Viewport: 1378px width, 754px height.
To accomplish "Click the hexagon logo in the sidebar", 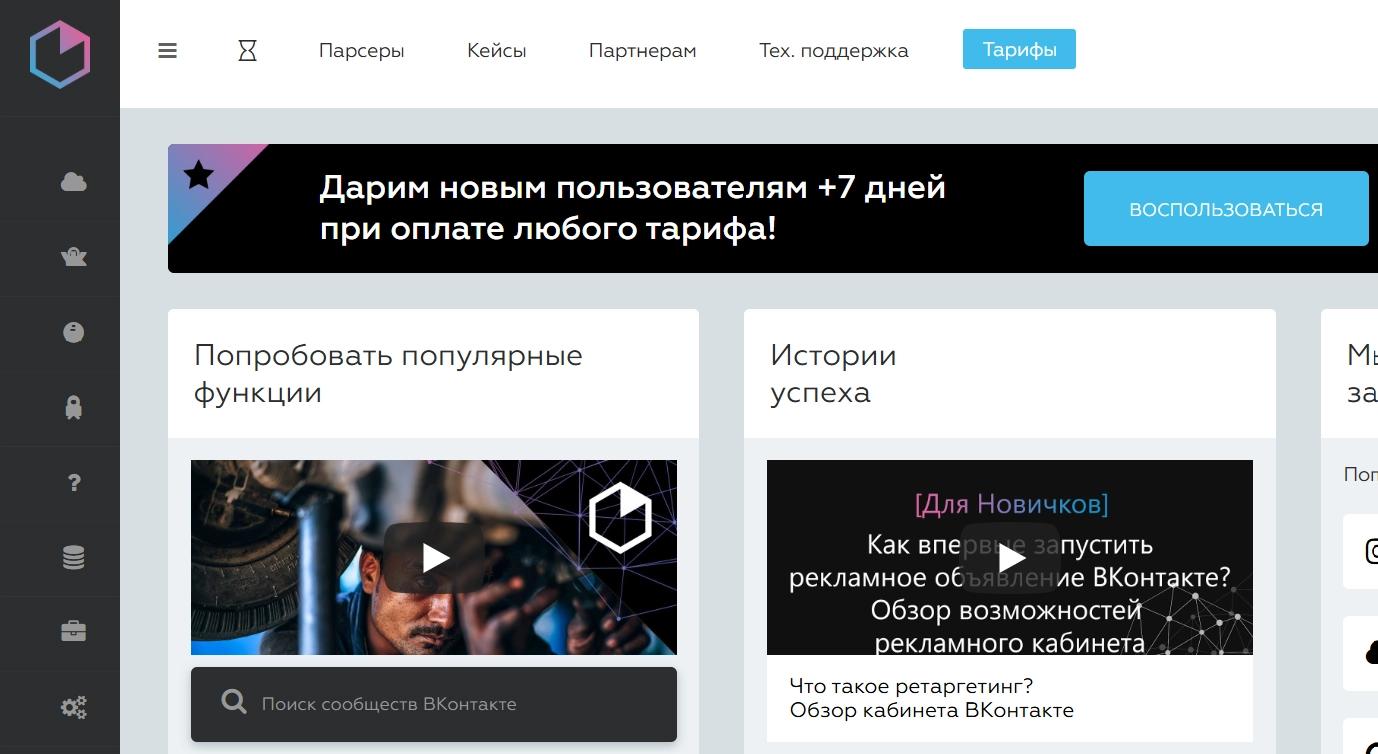I will tap(60, 55).
